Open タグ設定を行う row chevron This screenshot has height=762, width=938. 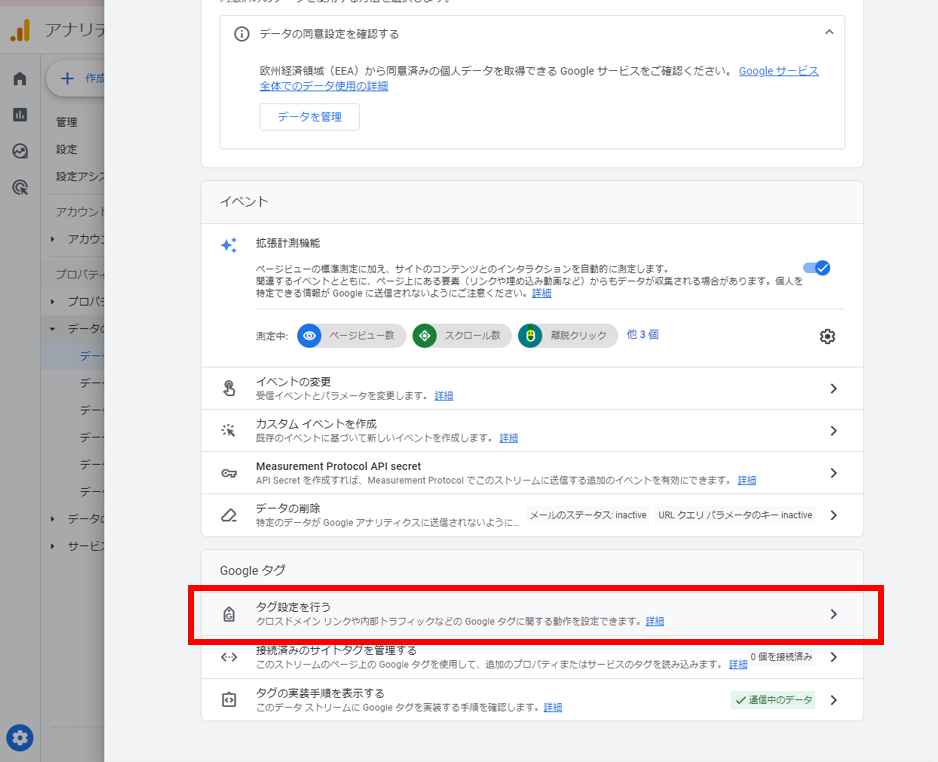(834, 614)
